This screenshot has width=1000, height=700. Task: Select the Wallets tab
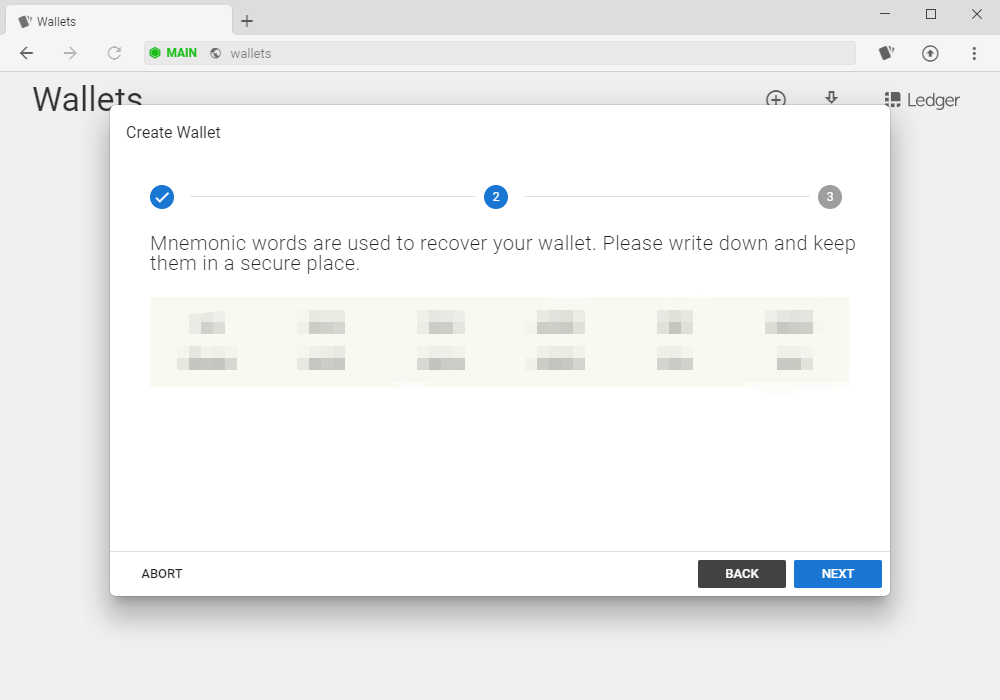[x=119, y=21]
